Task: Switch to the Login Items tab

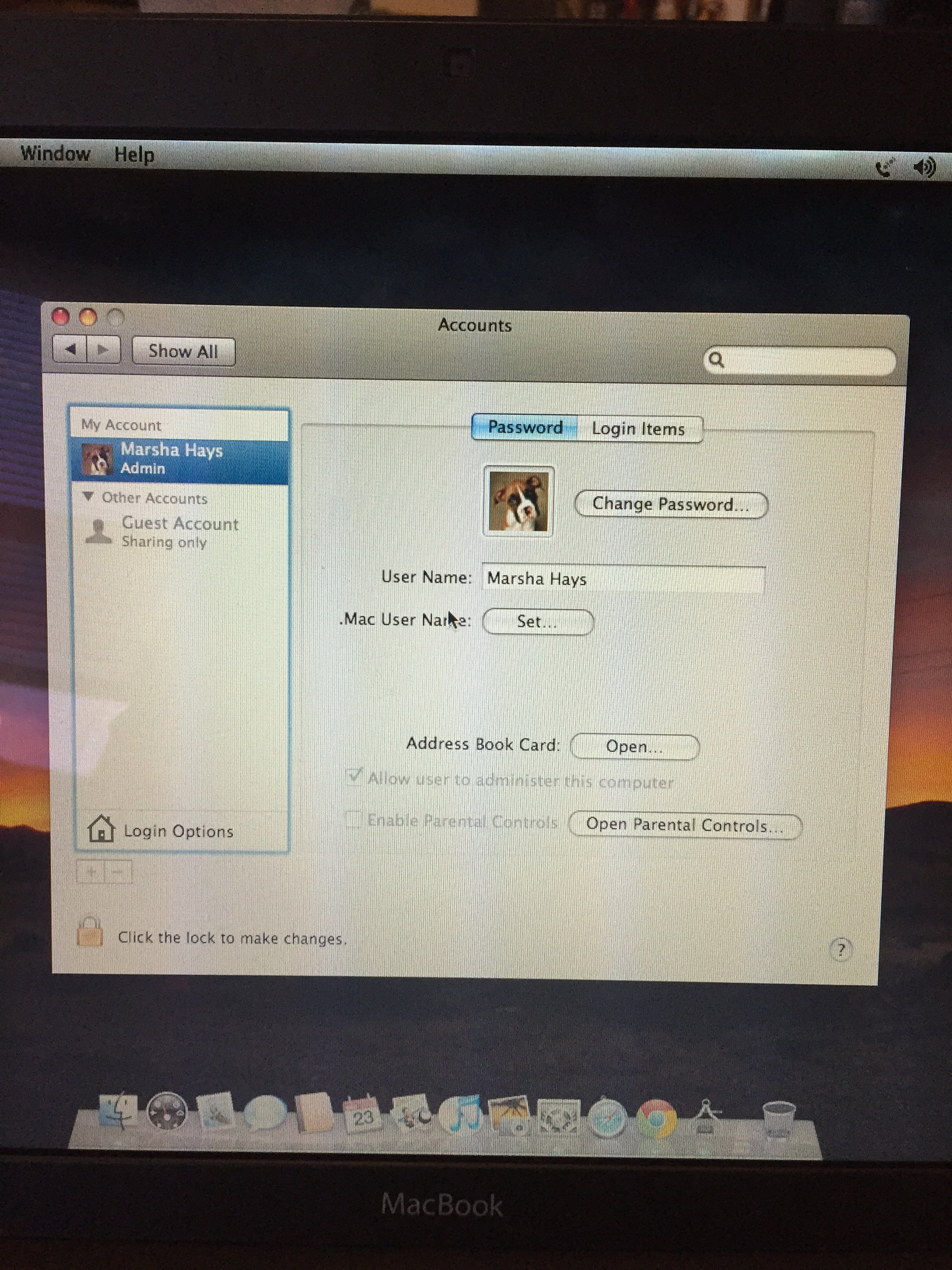Action: (638, 429)
